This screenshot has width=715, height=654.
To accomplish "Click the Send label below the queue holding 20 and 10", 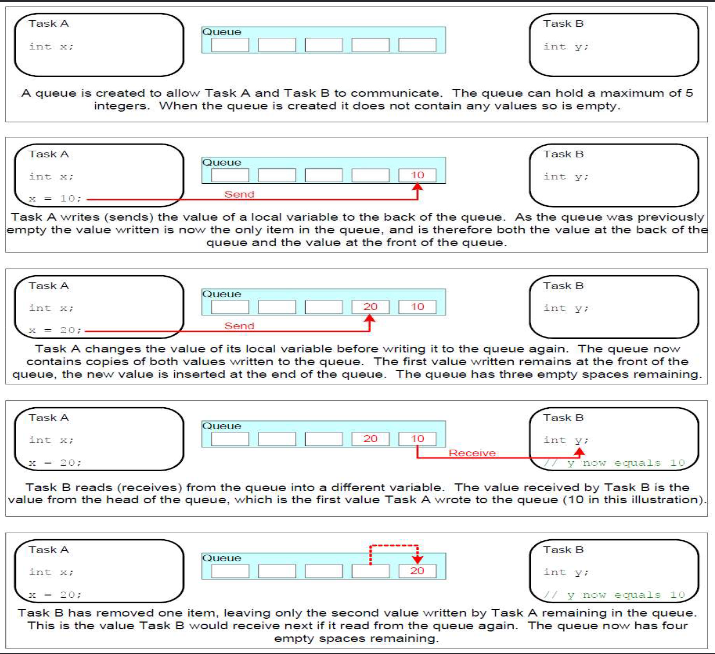I will pos(239,326).
